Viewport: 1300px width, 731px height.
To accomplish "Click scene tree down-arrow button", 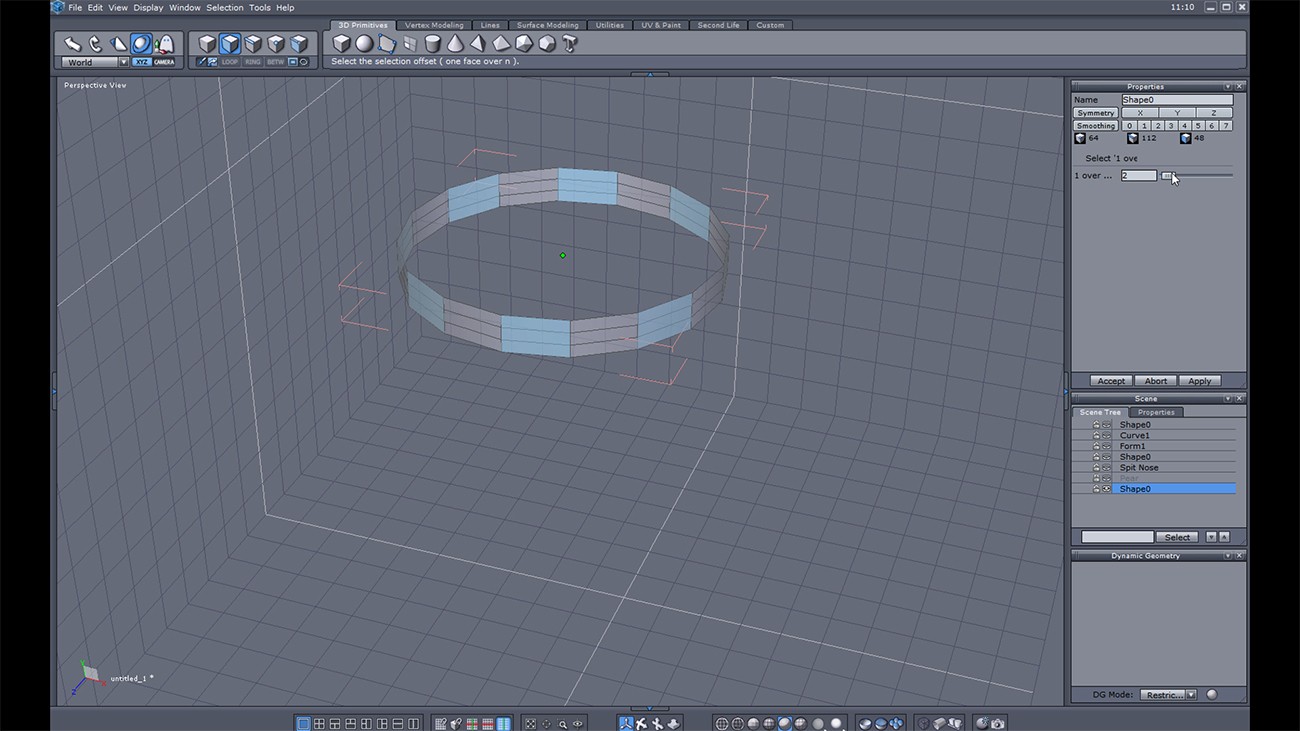I will coord(1211,537).
